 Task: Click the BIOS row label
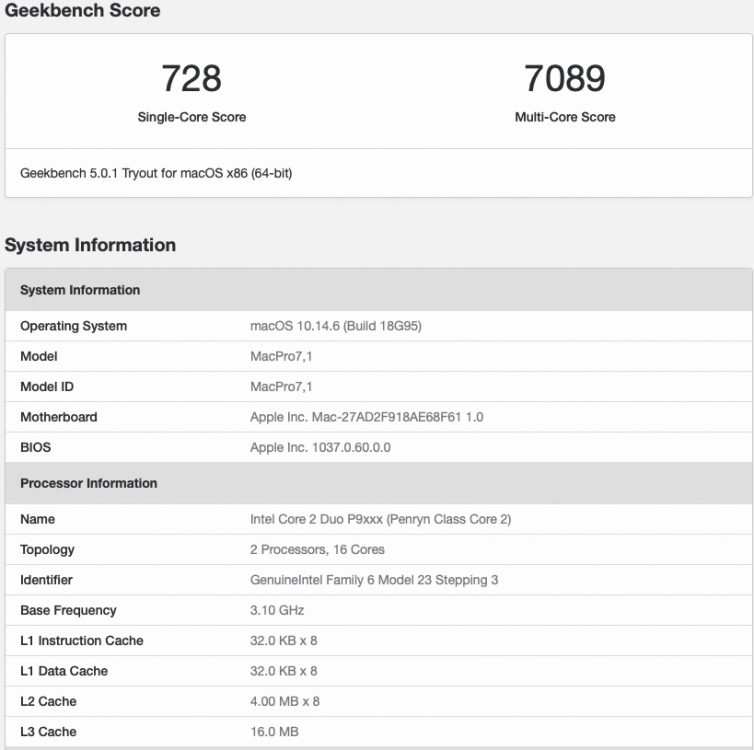click(35, 447)
